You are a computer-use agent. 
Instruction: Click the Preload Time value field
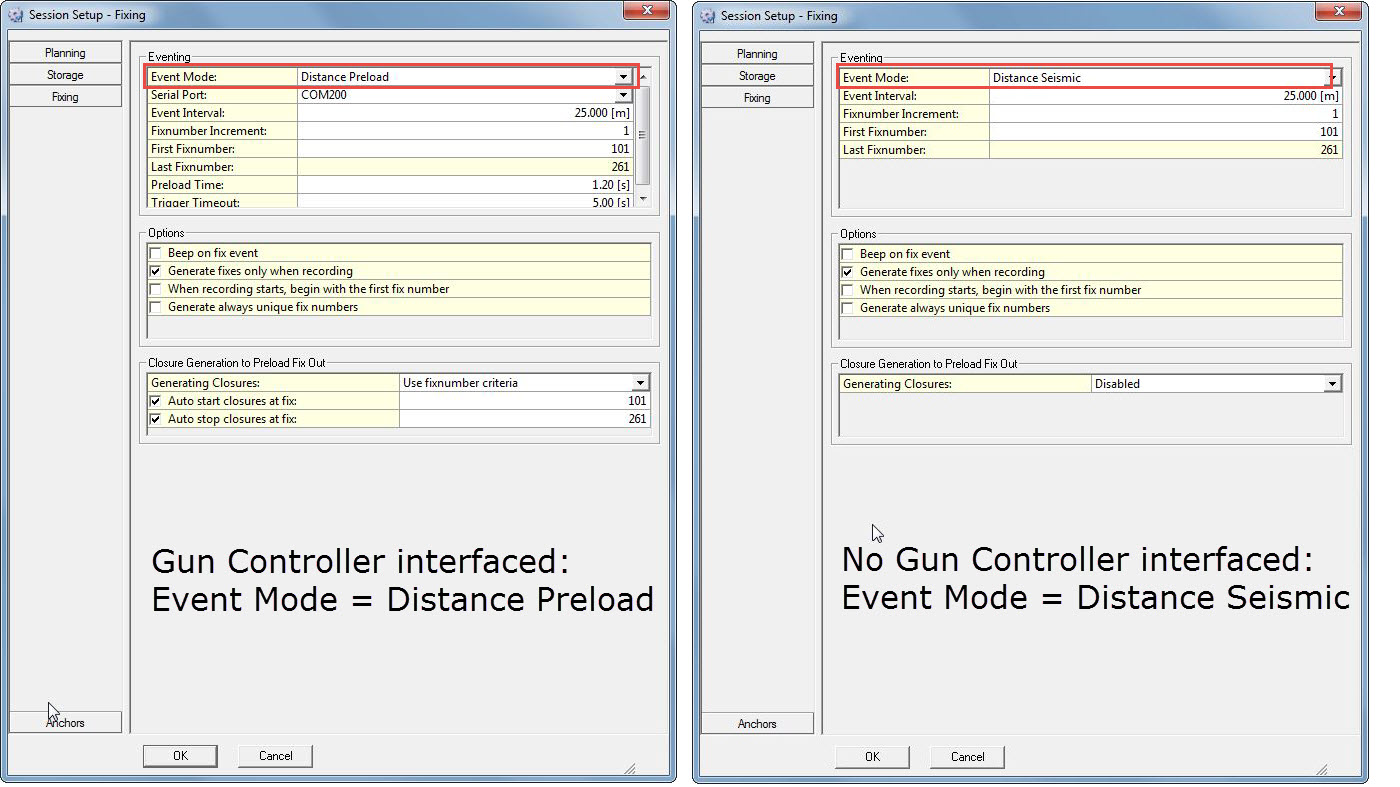coord(465,185)
